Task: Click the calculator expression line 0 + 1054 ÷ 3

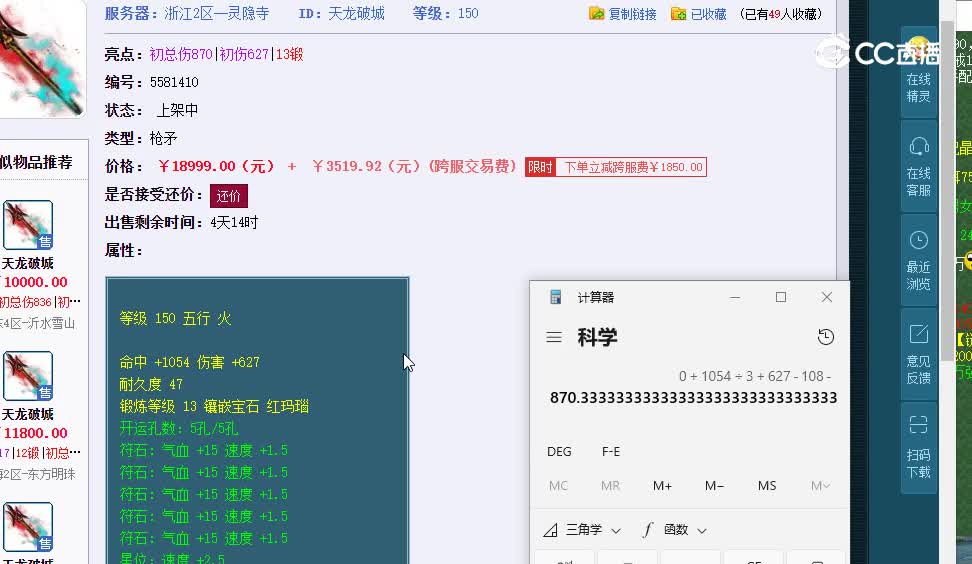Action: click(754, 376)
